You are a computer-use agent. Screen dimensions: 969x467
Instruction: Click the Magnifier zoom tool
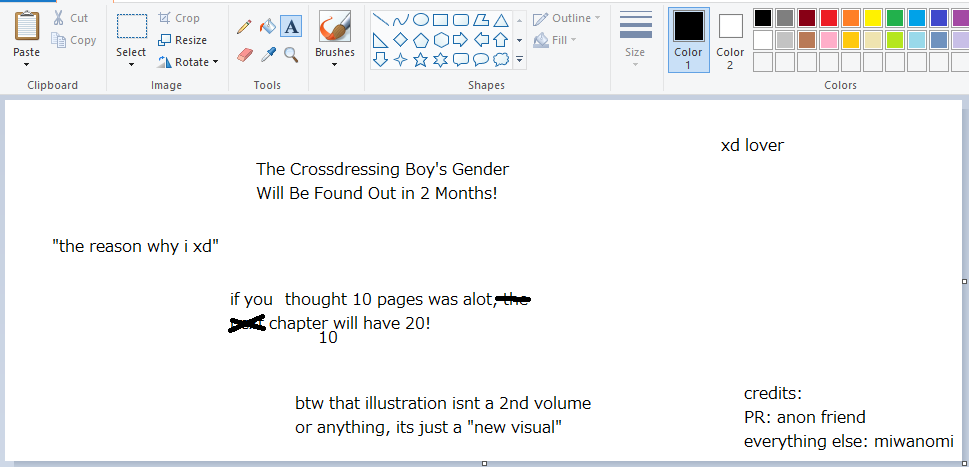pyautogui.click(x=291, y=54)
